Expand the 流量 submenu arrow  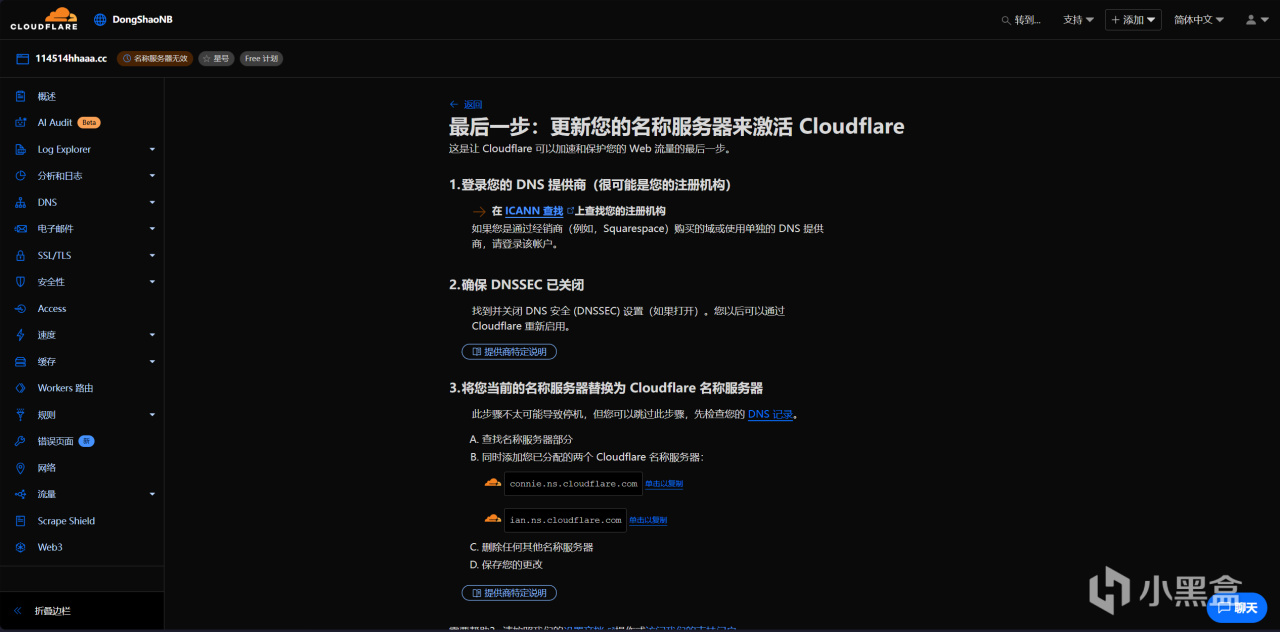point(152,494)
